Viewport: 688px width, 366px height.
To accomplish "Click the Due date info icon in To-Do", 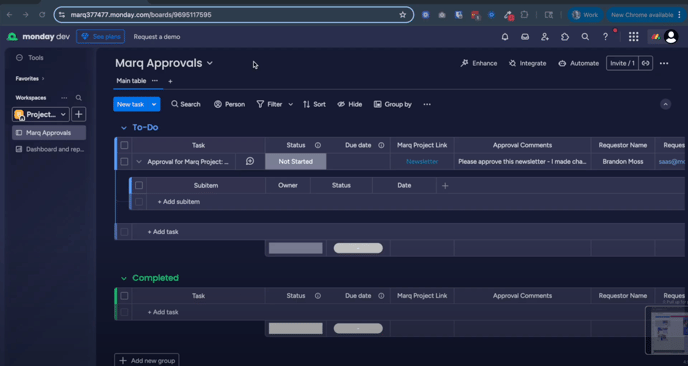I will 381,145.
